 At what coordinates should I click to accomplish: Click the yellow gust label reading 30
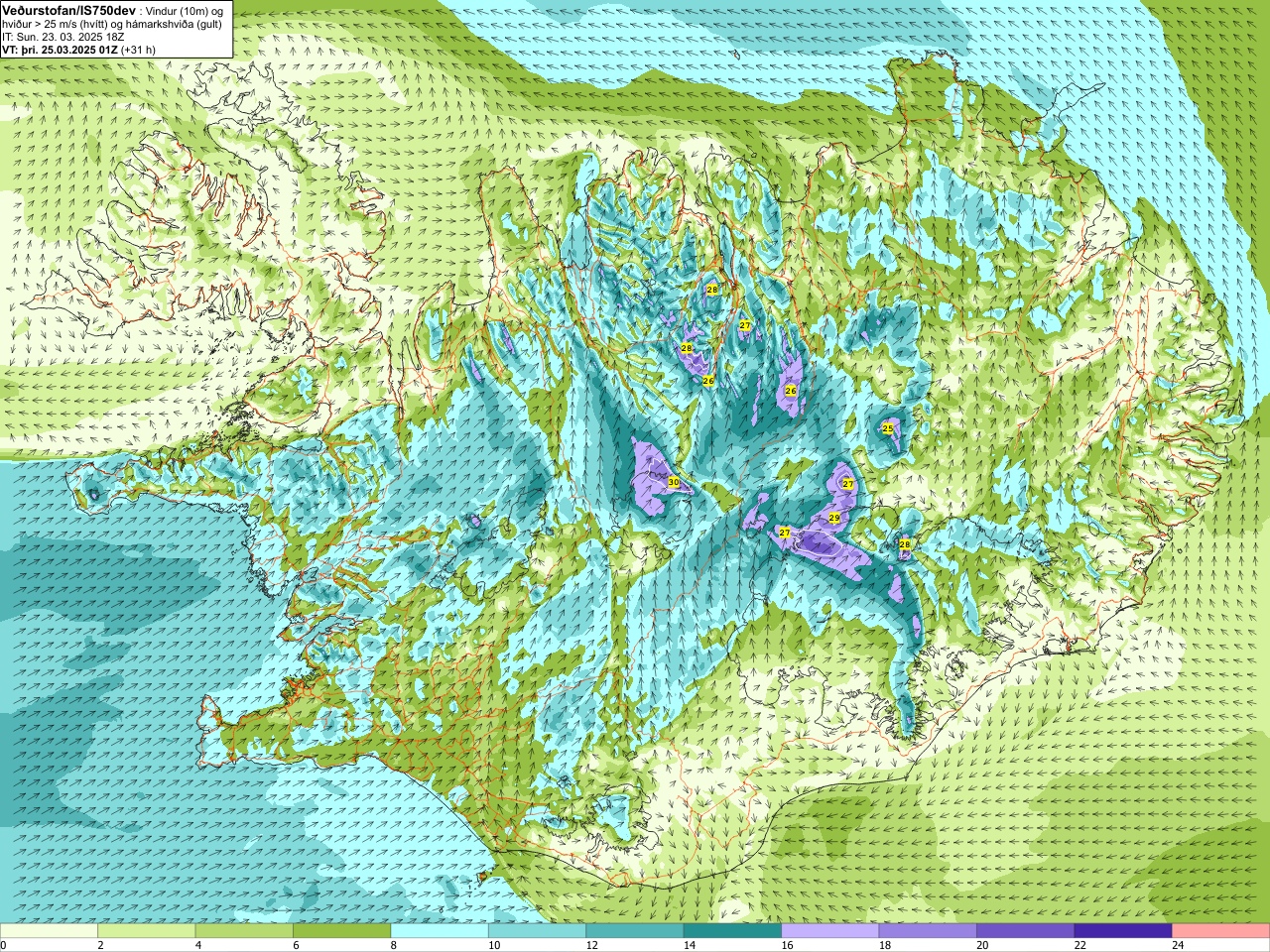coord(674,482)
